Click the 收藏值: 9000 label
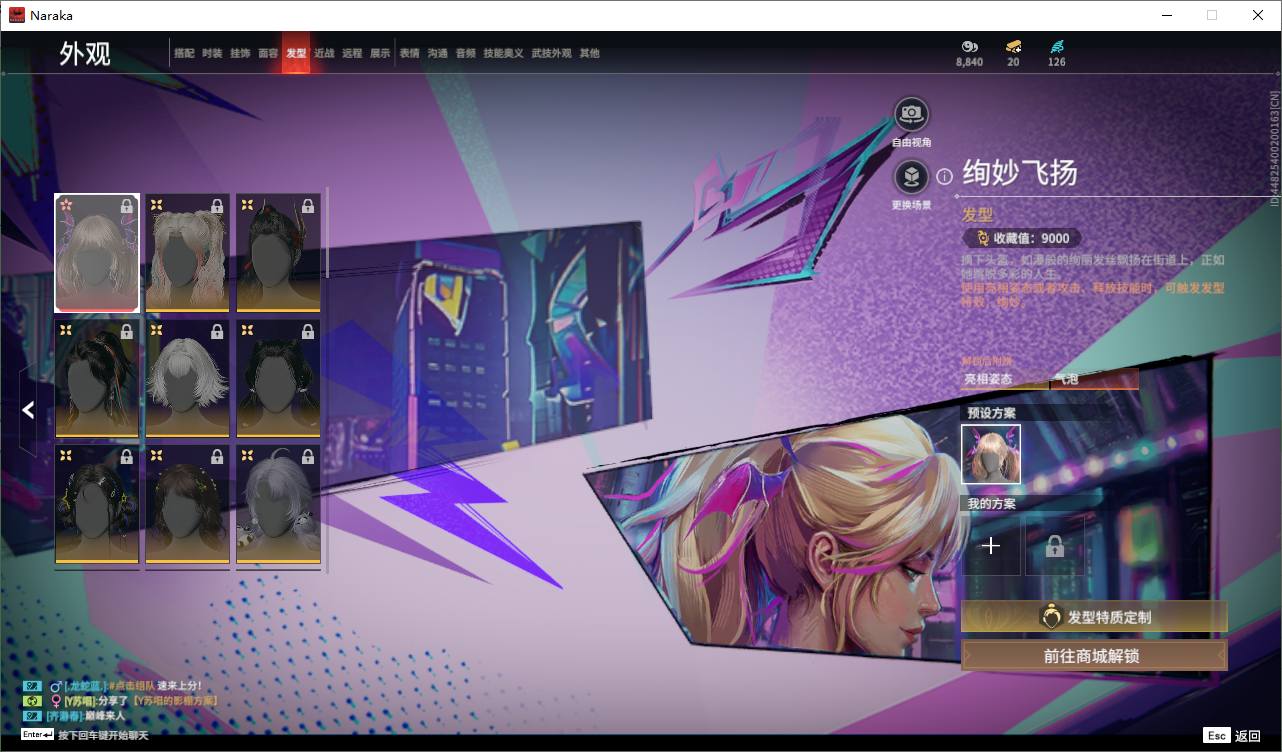Image resolution: width=1282 pixels, height=752 pixels. [x=1031, y=239]
